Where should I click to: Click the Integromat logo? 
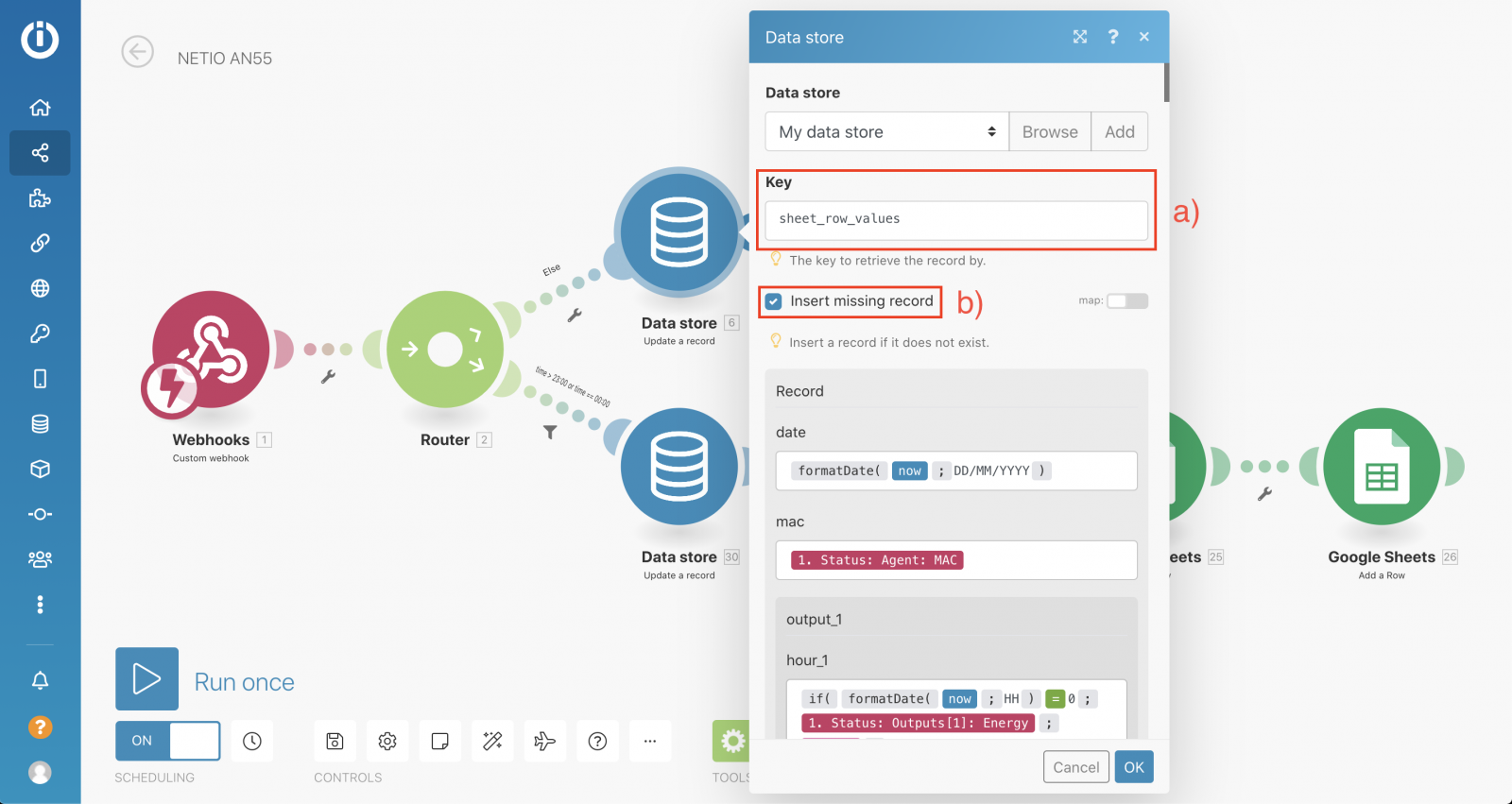(x=40, y=40)
